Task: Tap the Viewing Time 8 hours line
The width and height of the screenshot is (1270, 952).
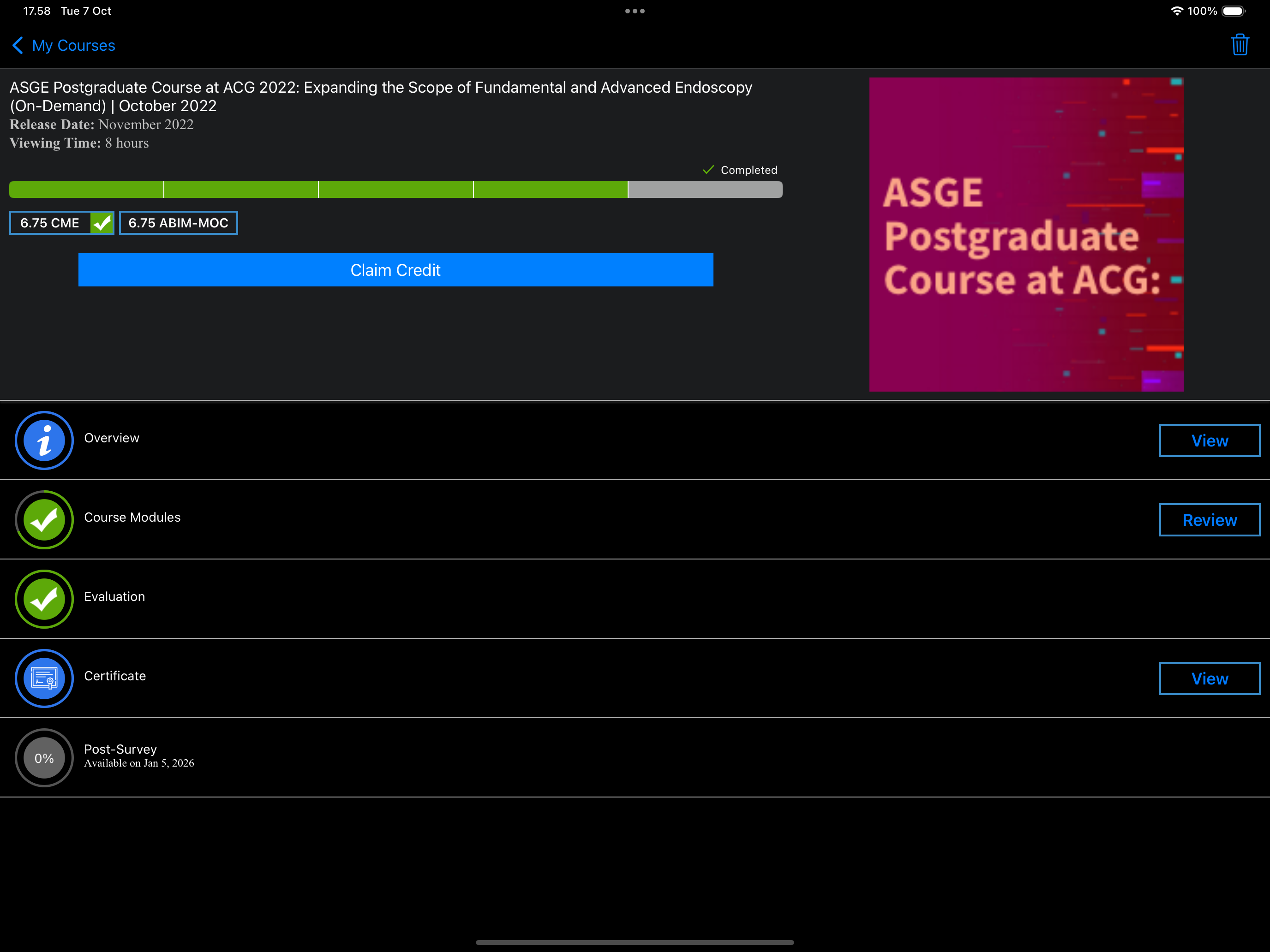Action: [79, 143]
